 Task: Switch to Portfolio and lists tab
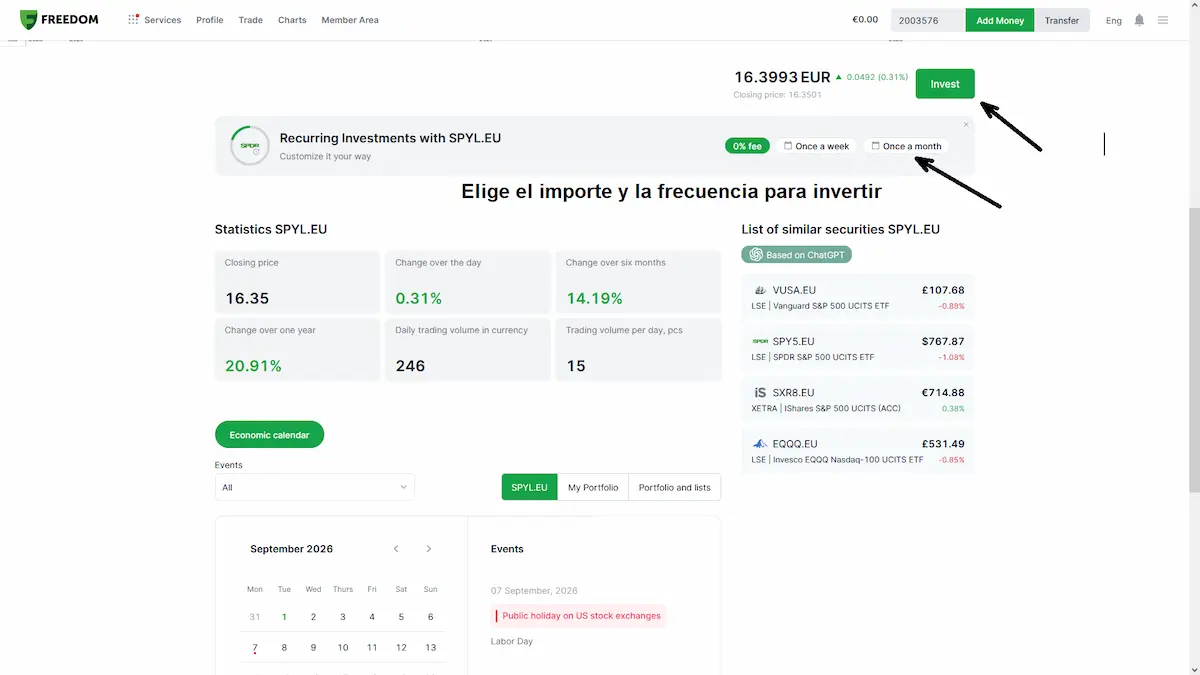point(675,487)
